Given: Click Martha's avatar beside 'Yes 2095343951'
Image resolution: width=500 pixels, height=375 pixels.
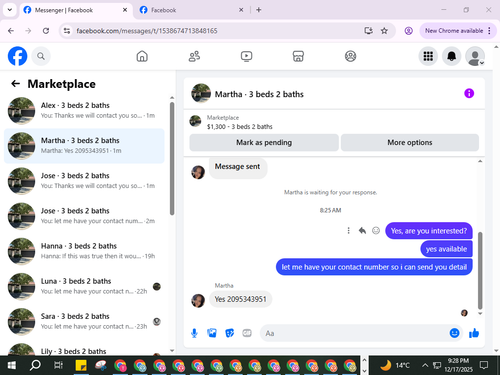Looking at the screenshot, I should coord(198,301).
